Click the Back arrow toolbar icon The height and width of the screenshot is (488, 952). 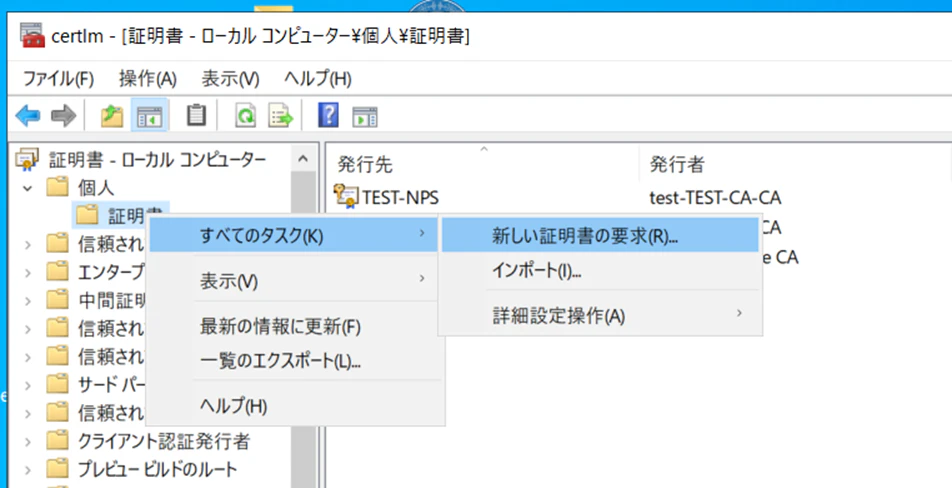pos(27,115)
